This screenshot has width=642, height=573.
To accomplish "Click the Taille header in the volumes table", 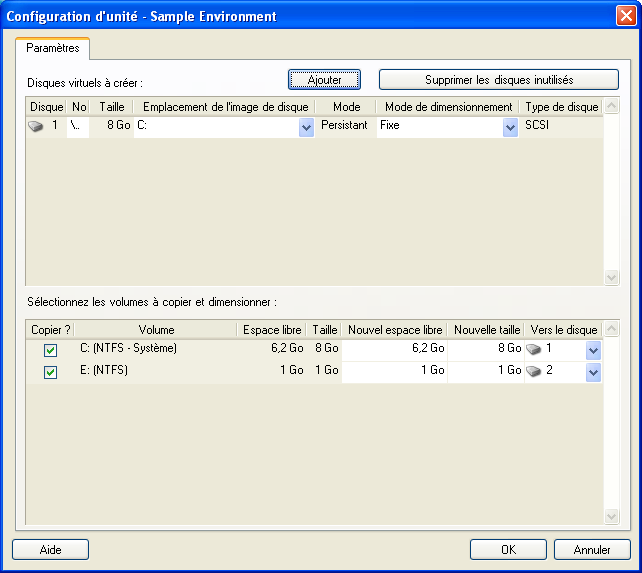I will tap(324, 330).
